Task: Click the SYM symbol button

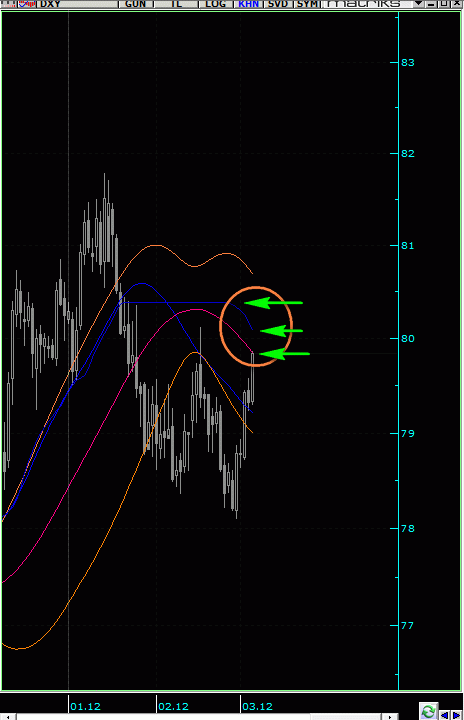Action: [307, 4]
